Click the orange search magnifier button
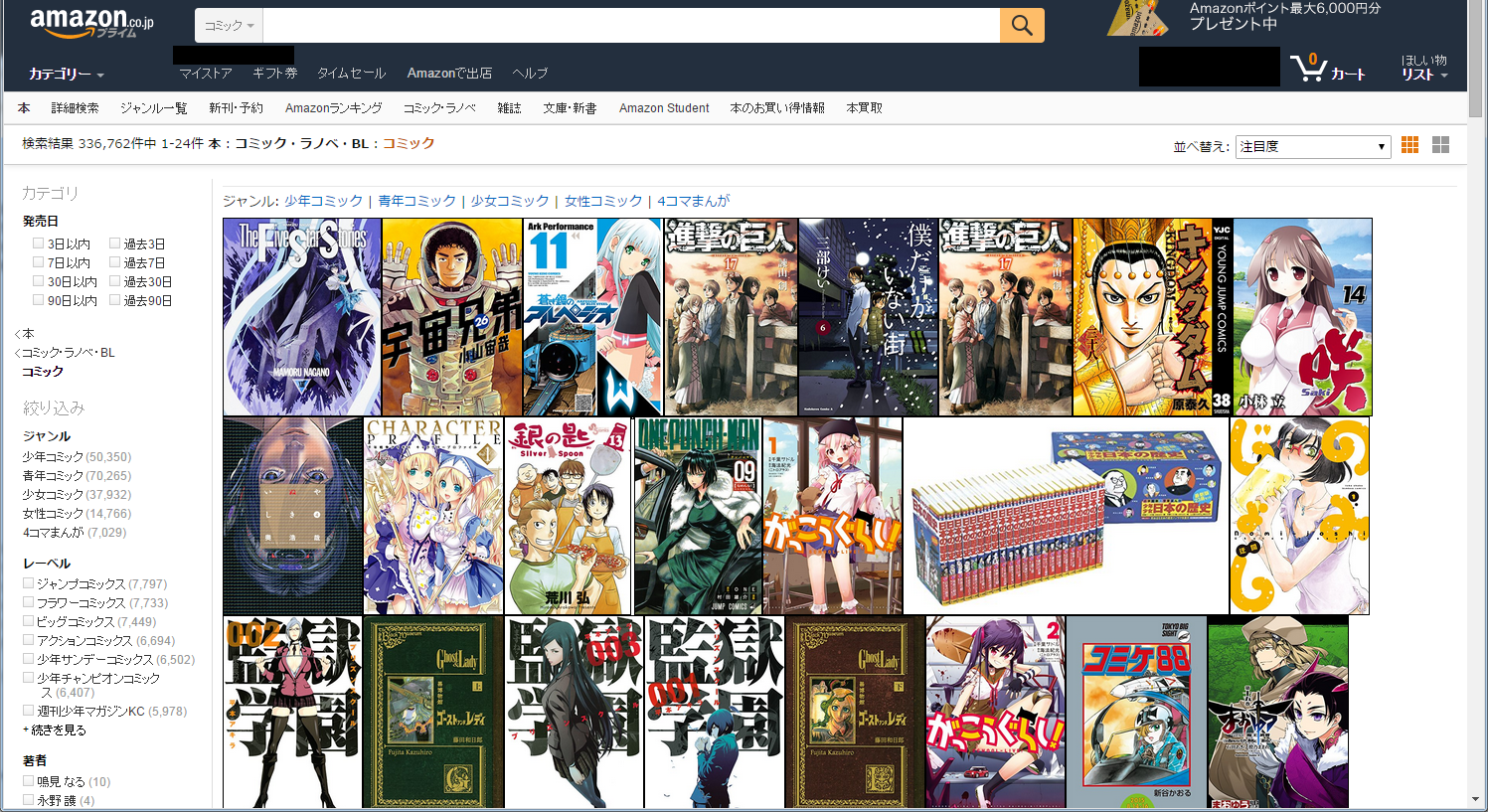The height and width of the screenshot is (812, 1488). coord(1022,26)
